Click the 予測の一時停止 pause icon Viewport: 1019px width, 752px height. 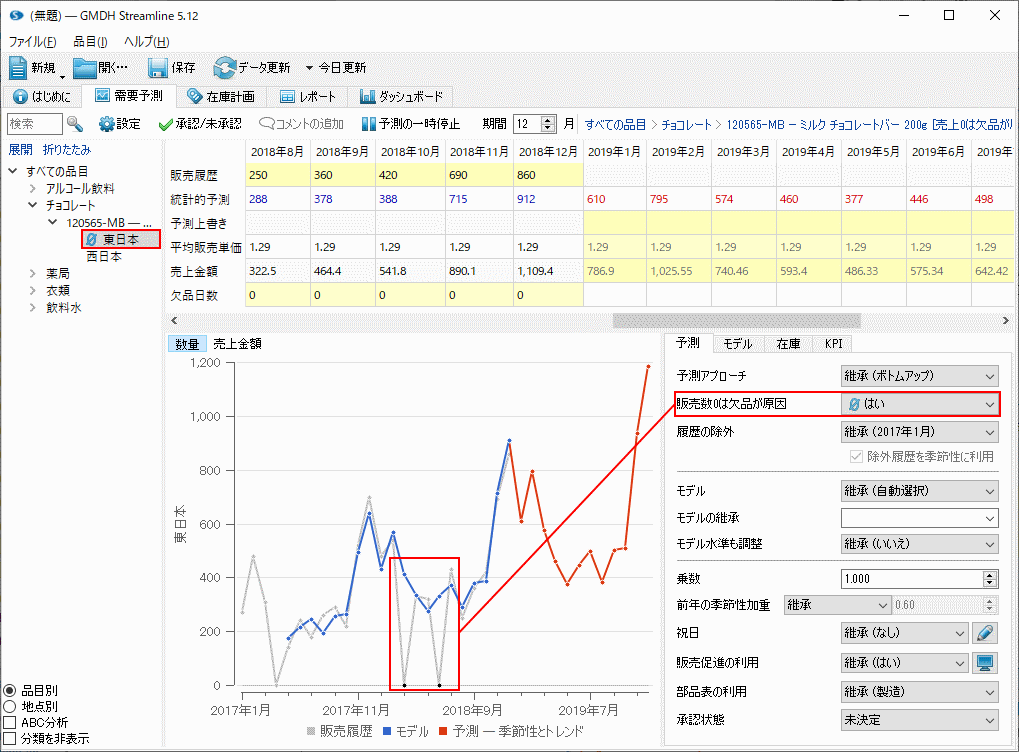coord(368,124)
